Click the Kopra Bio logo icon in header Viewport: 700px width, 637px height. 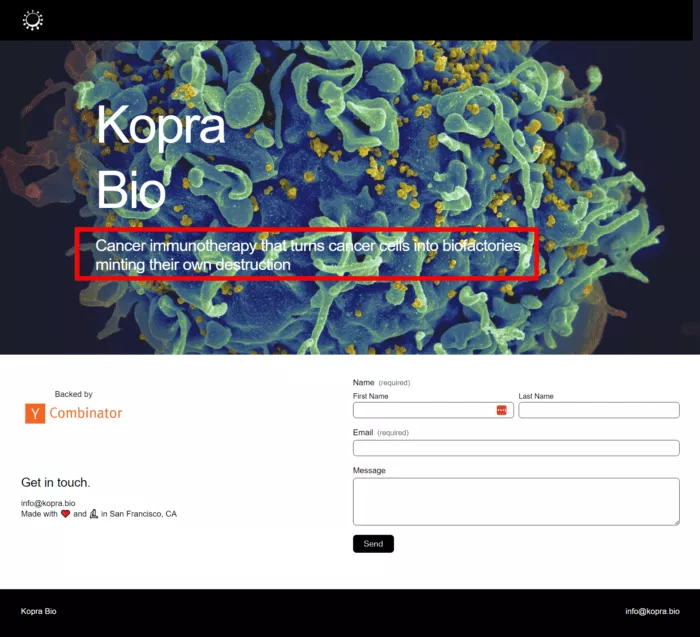coord(33,20)
